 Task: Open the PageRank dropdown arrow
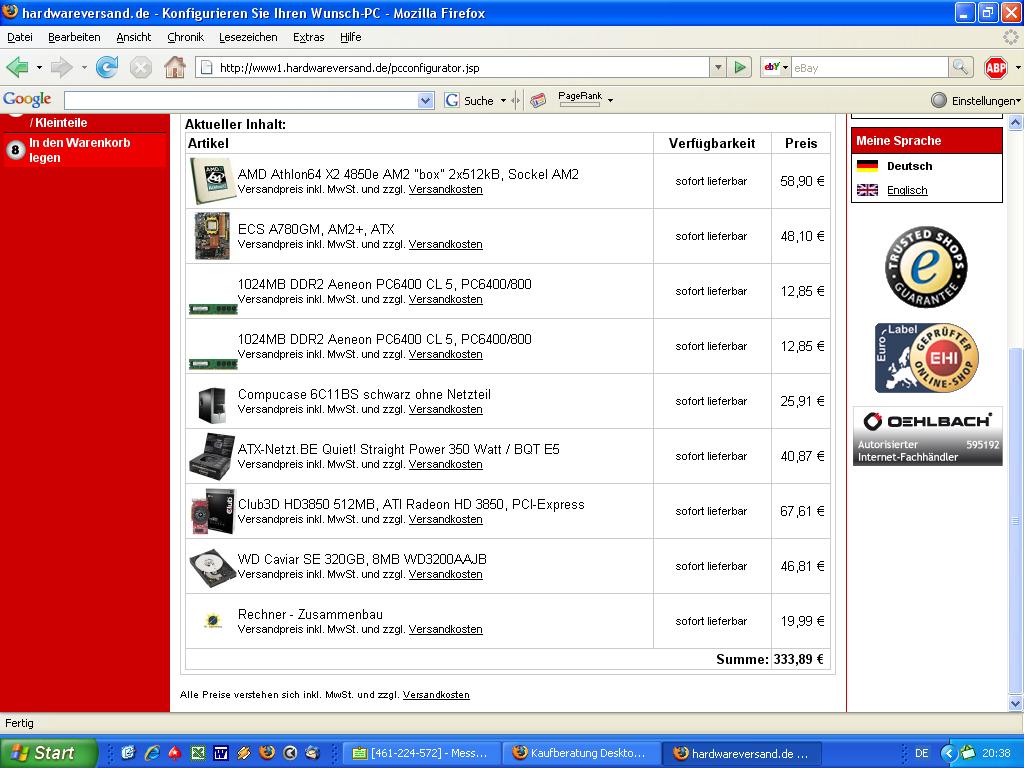pyautogui.click(x=611, y=101)
